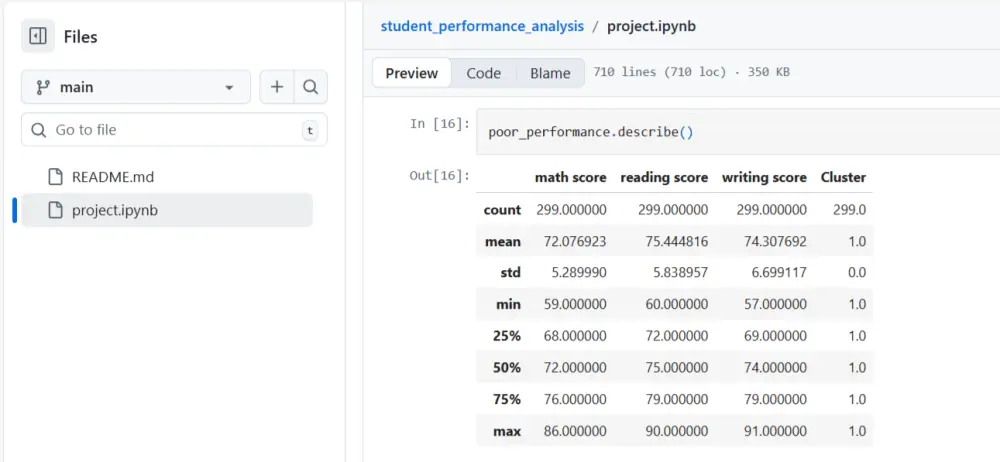The height and width of the screenshot is (462, 1000).
Task: Click the In [16] input label
Action: click(439, 124)
